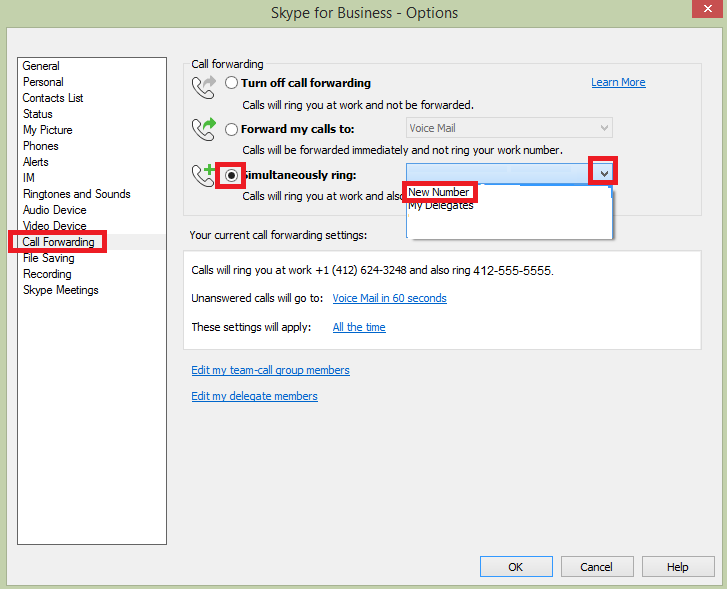Screen dimensions: 727x589
Task: Open the General options category
Action: click(x=41, y=66)
